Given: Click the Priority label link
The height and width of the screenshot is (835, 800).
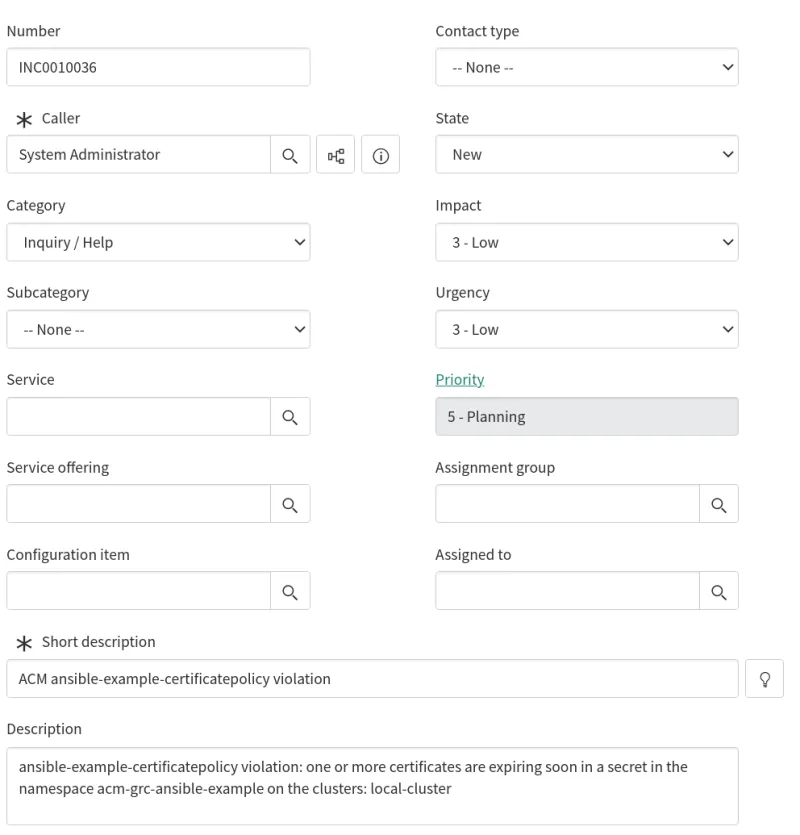Looking at the screenshot, I should (460, 380).
